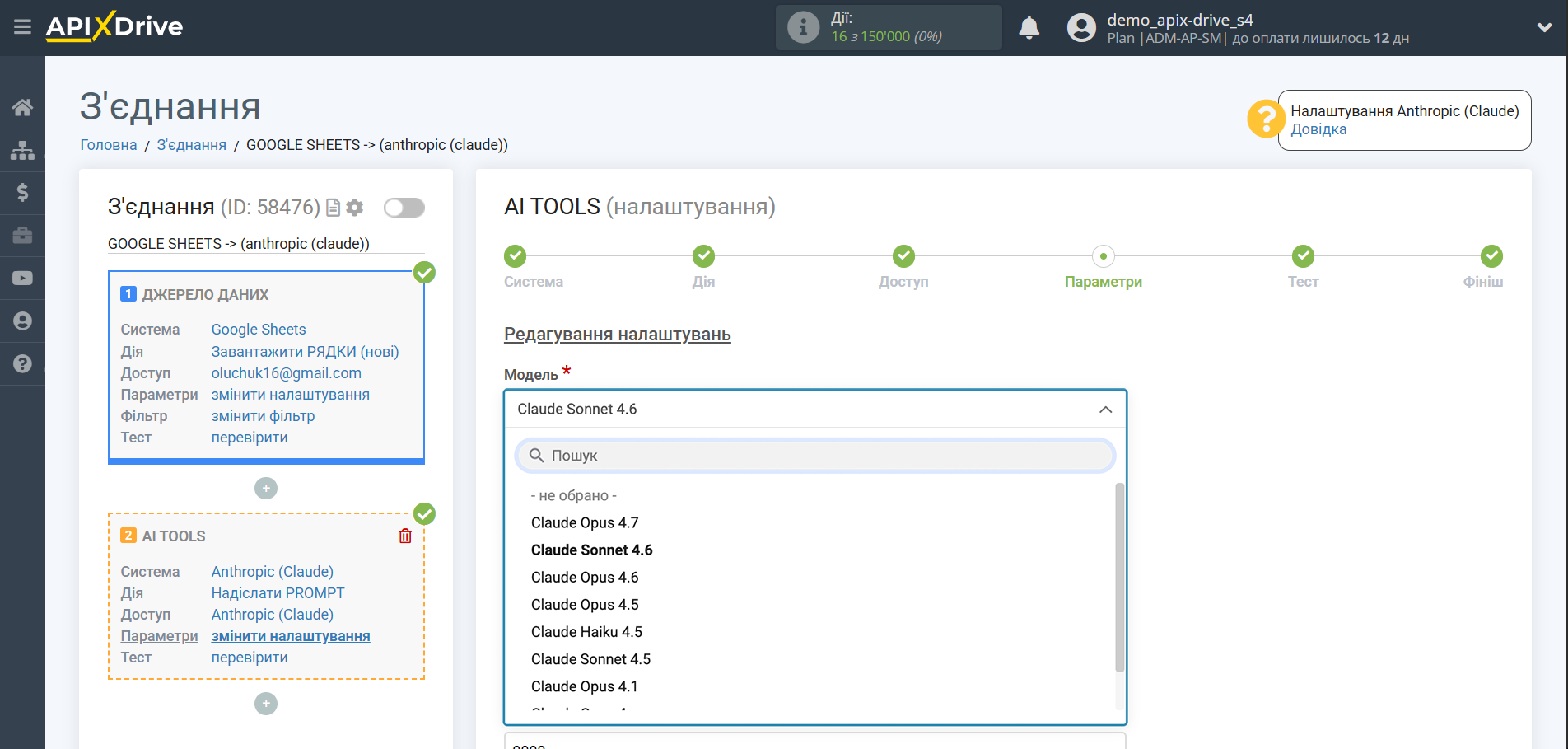
Task: Click змінити налаштування in AI TOOLS block
Action: pos(291,636)
